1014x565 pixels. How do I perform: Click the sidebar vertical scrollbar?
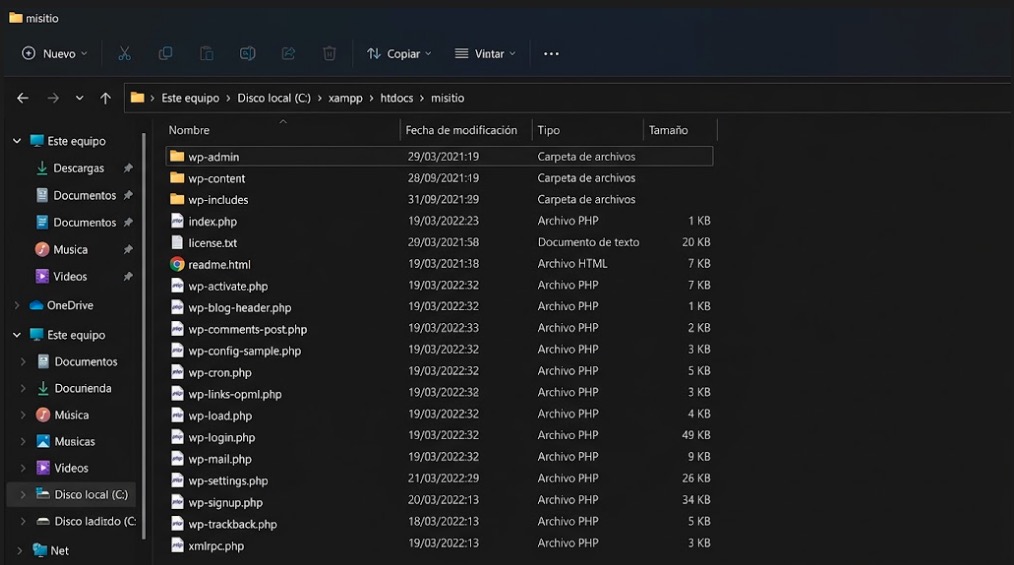(144, 336)
